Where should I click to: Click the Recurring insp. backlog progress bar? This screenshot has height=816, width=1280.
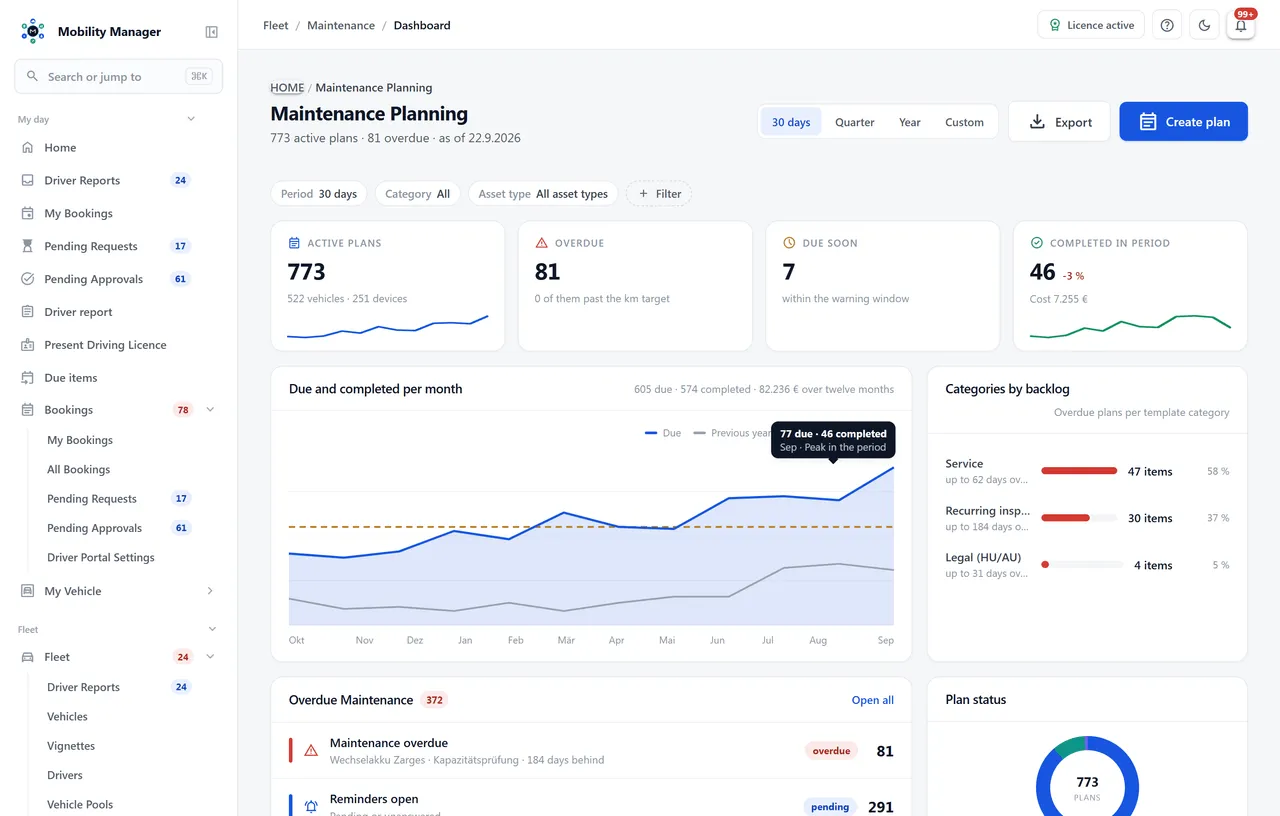pyautogui.click(x=1079, y=518)
